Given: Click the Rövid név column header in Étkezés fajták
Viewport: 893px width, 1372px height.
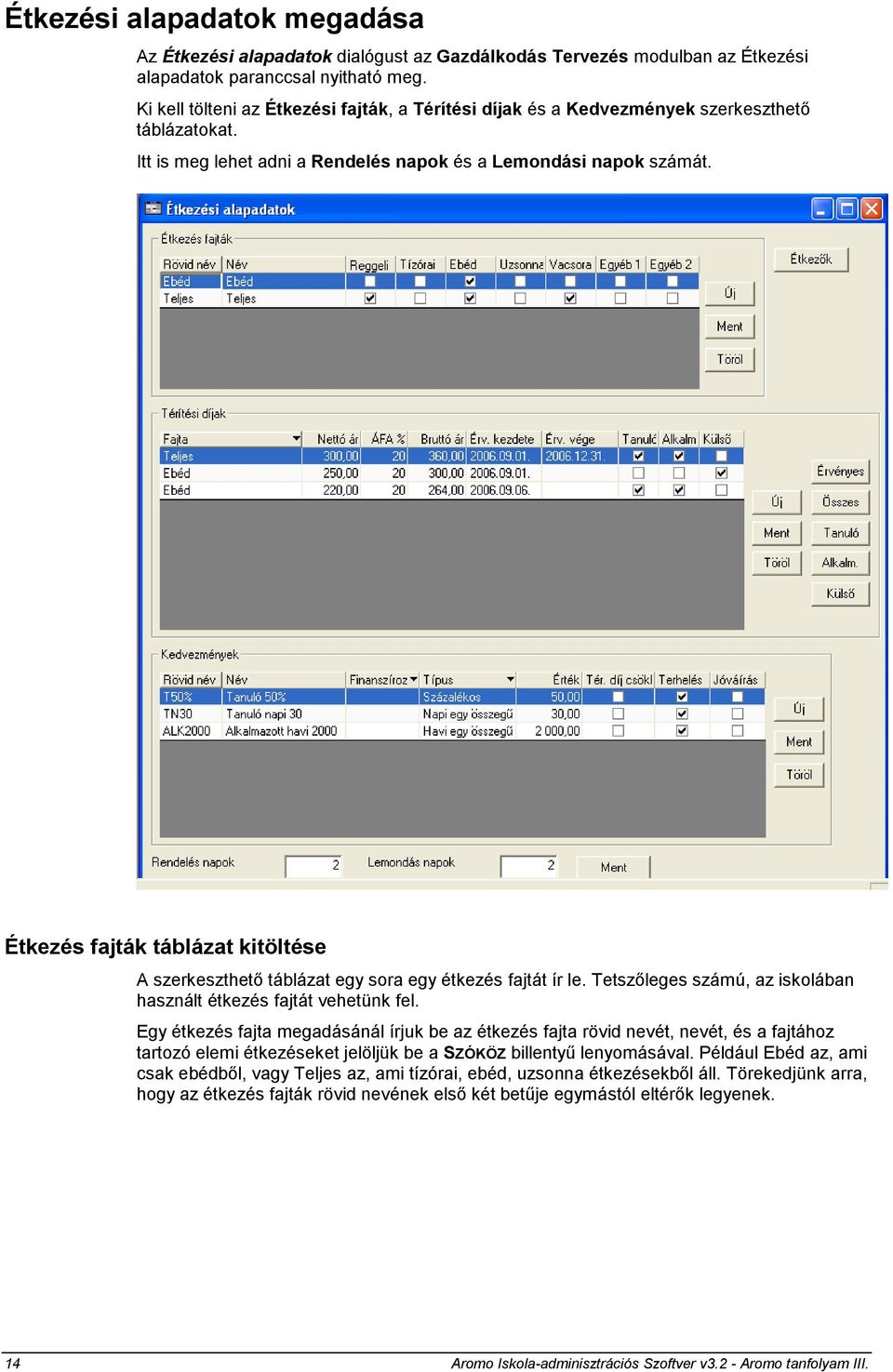Looking at the screenshot, I should tap(191, 264).
